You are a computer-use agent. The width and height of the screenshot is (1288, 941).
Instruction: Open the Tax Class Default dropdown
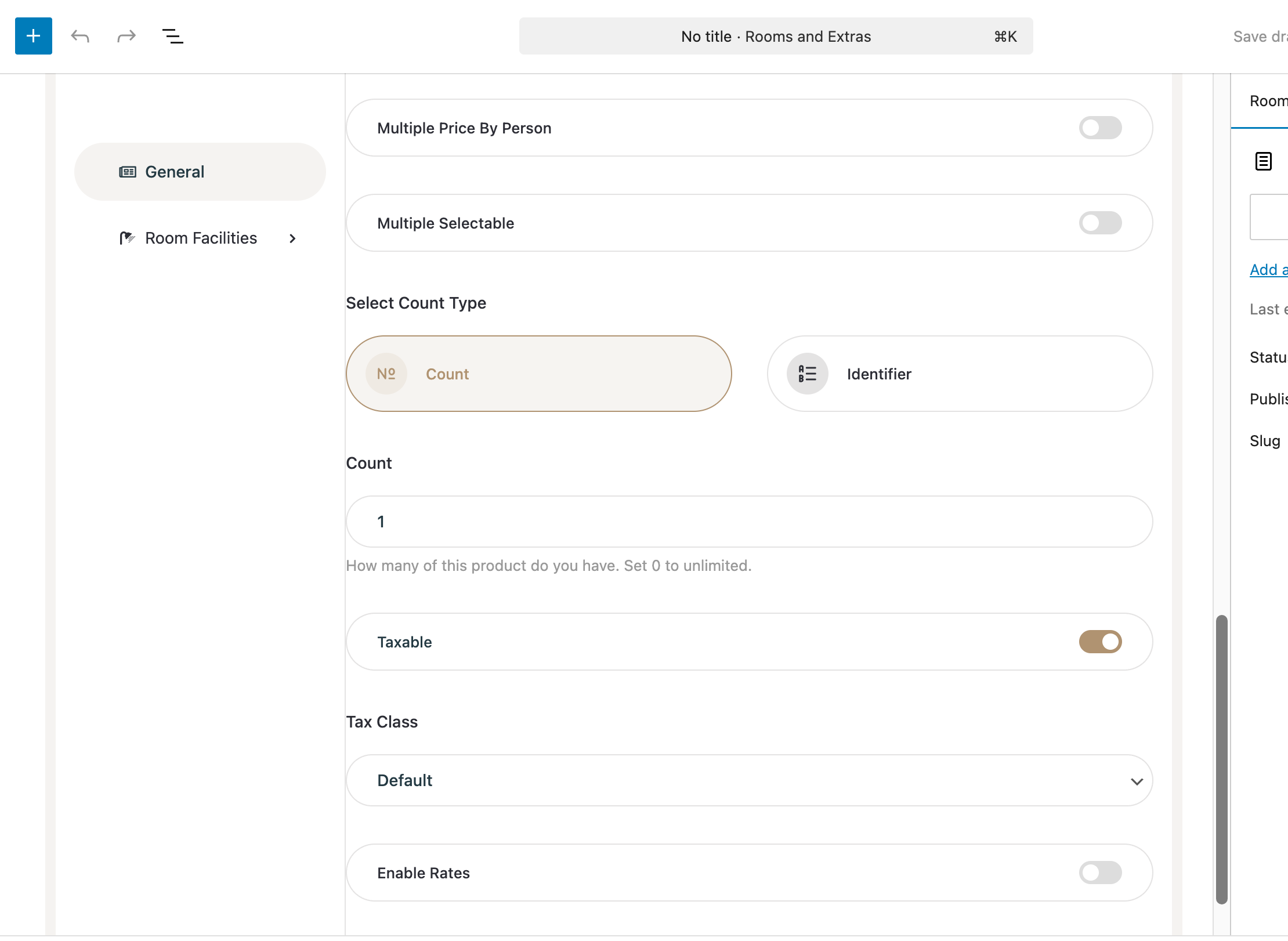point(748,780)
